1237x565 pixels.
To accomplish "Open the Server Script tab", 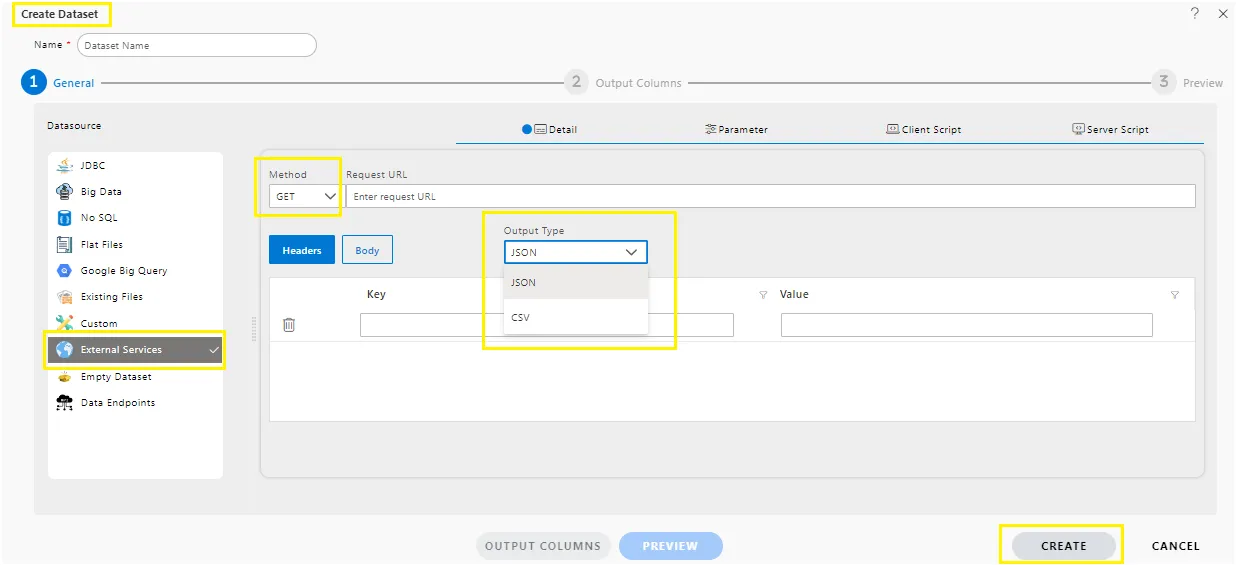I will click(1110, 129).
